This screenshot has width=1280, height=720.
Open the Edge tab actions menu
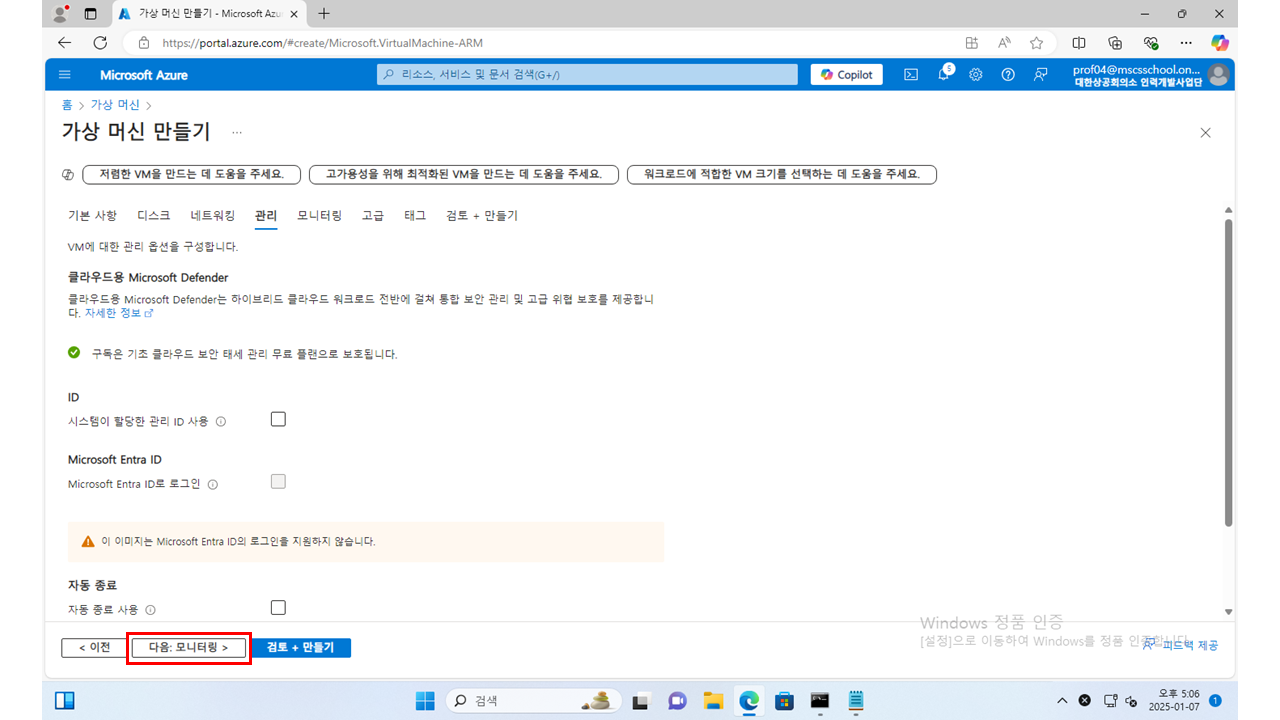tap(91, 14)
